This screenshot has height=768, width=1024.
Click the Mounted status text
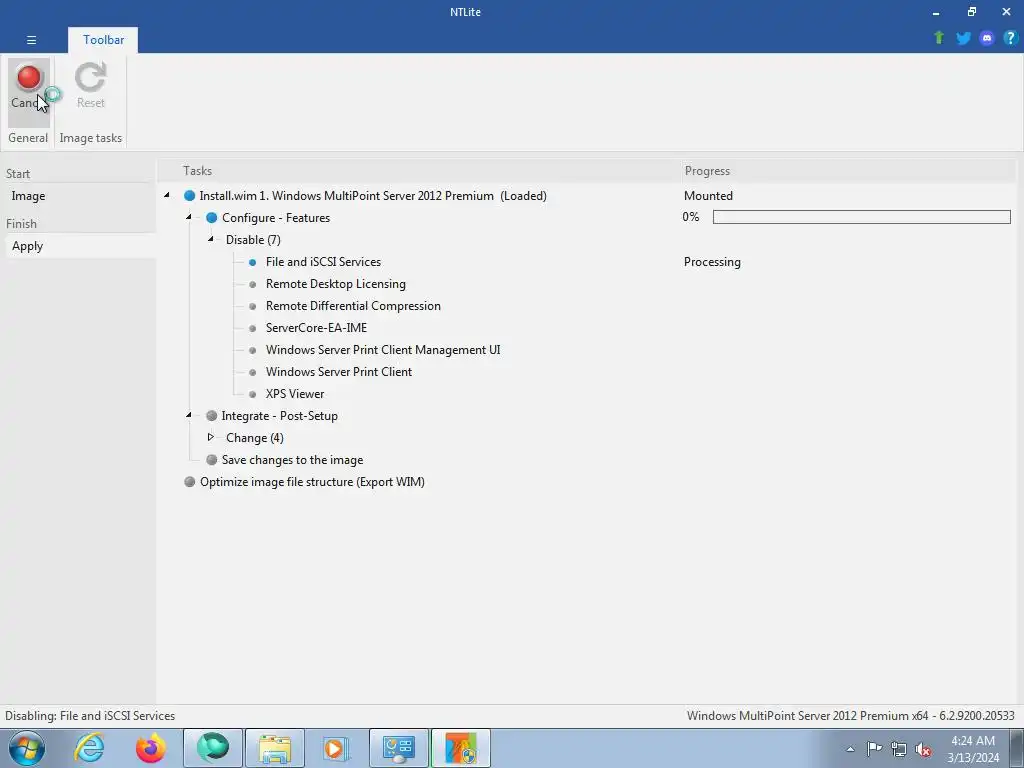(x=708, y=196)
